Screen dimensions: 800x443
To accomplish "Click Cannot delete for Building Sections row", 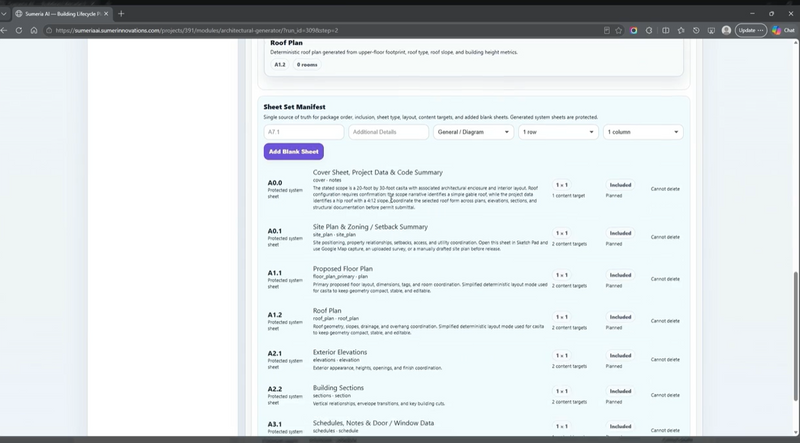I will (x=665, y=395).
